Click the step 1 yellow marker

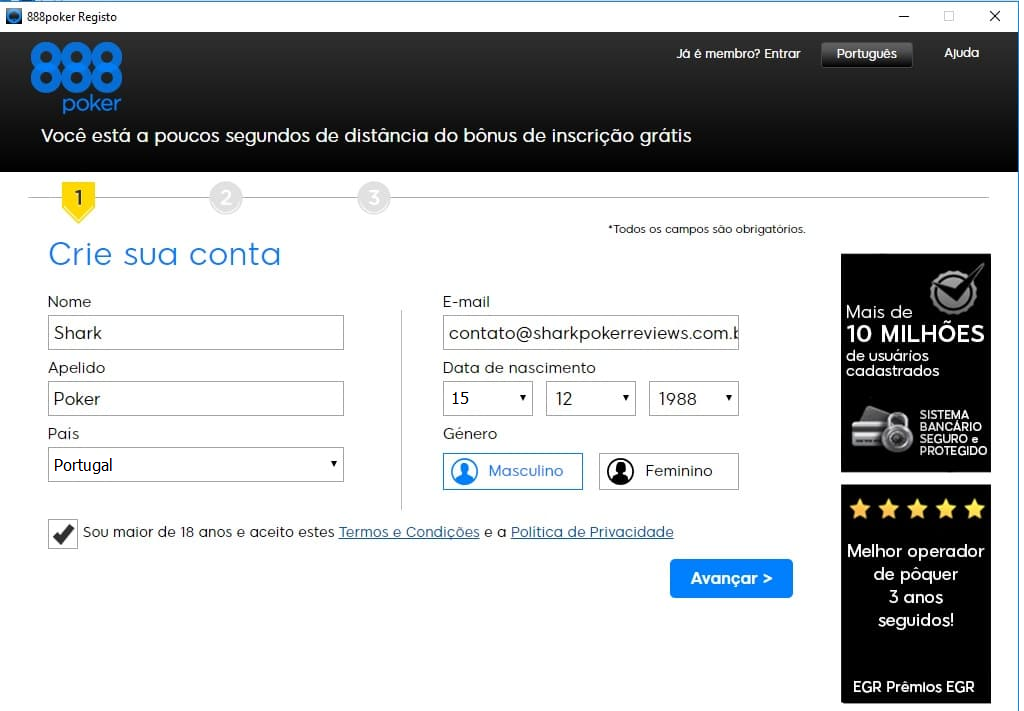pyautogui.click(x=78, y=202)
